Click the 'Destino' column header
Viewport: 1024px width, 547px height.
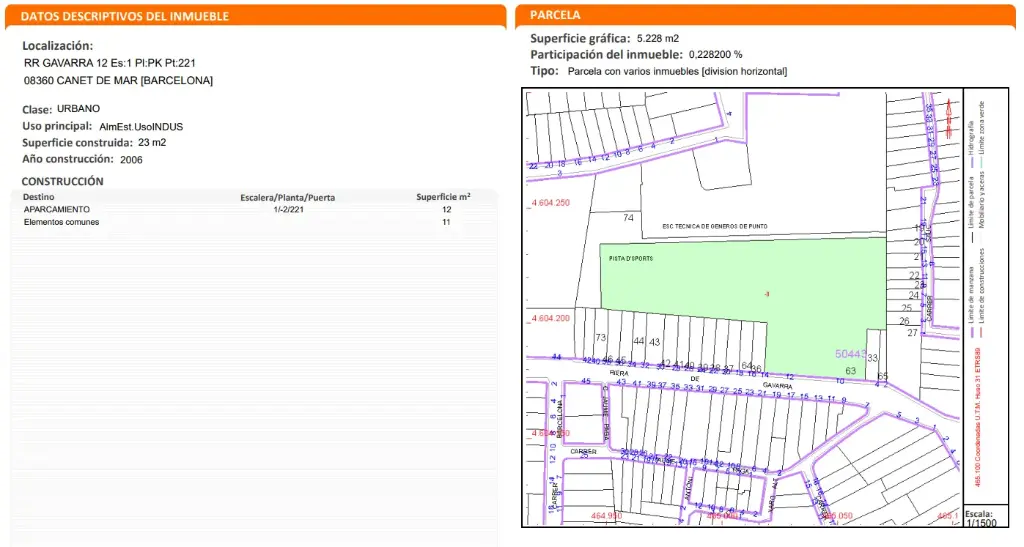click(x=39, y=198)
